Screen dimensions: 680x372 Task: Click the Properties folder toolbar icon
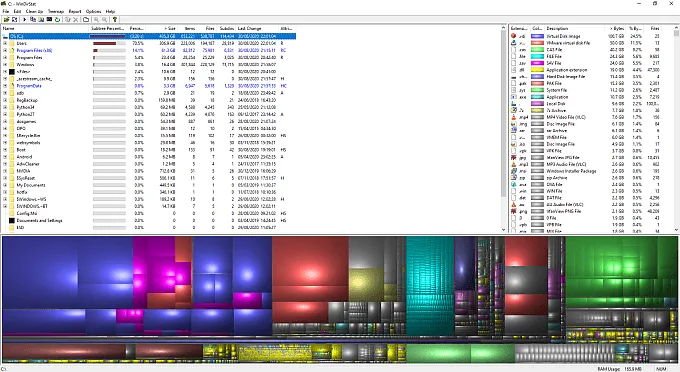tap(86, 20)
